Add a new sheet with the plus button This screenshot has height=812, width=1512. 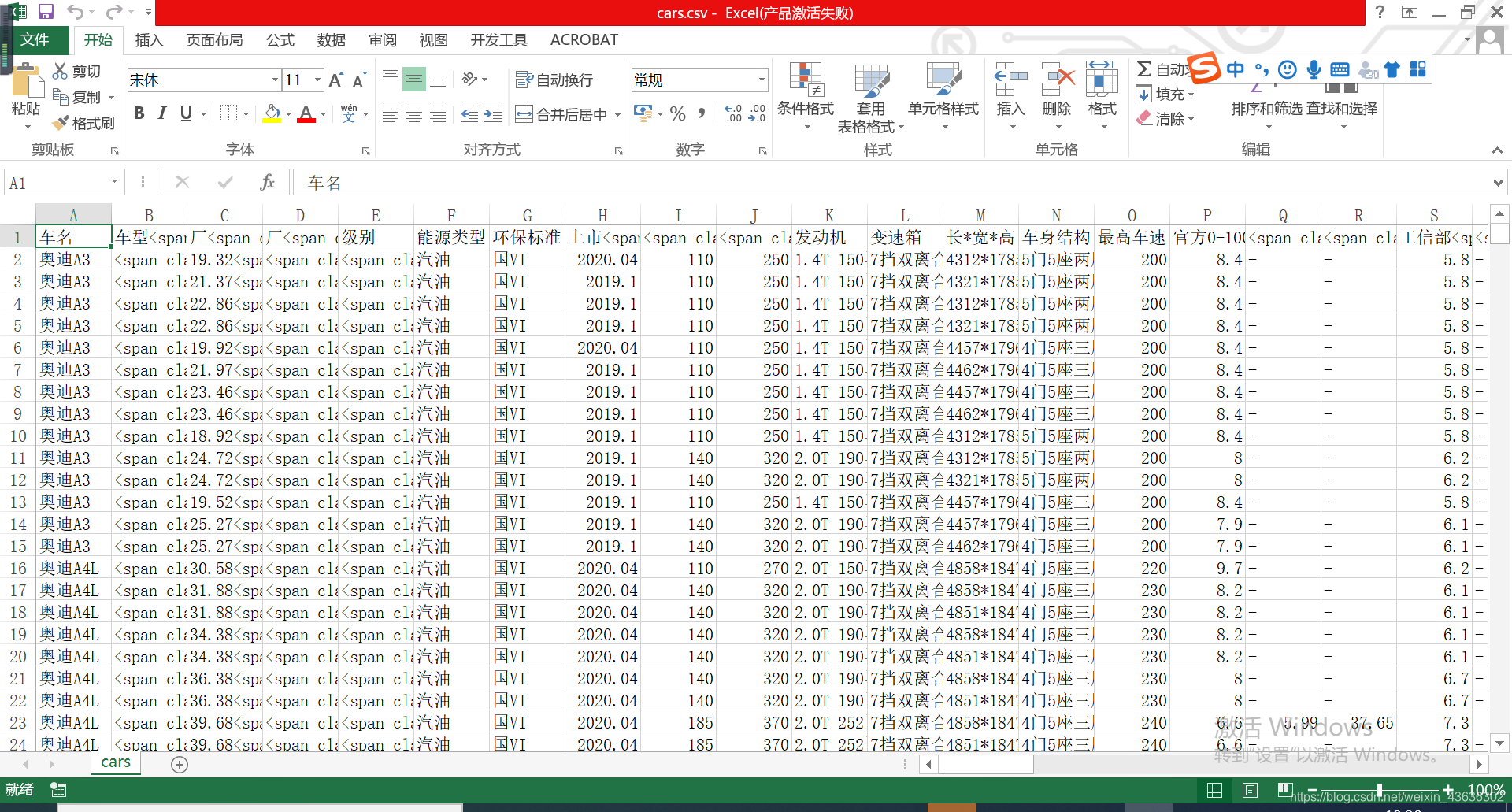coord(180,764)
